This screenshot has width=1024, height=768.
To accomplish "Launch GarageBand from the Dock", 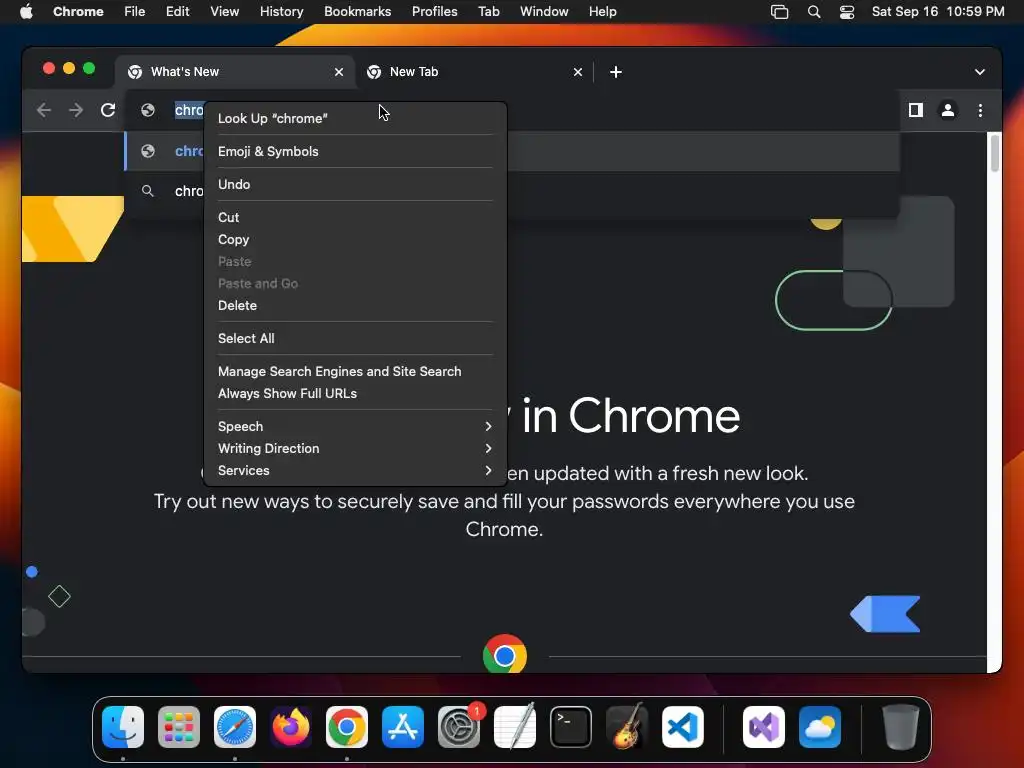I will 627,727.
